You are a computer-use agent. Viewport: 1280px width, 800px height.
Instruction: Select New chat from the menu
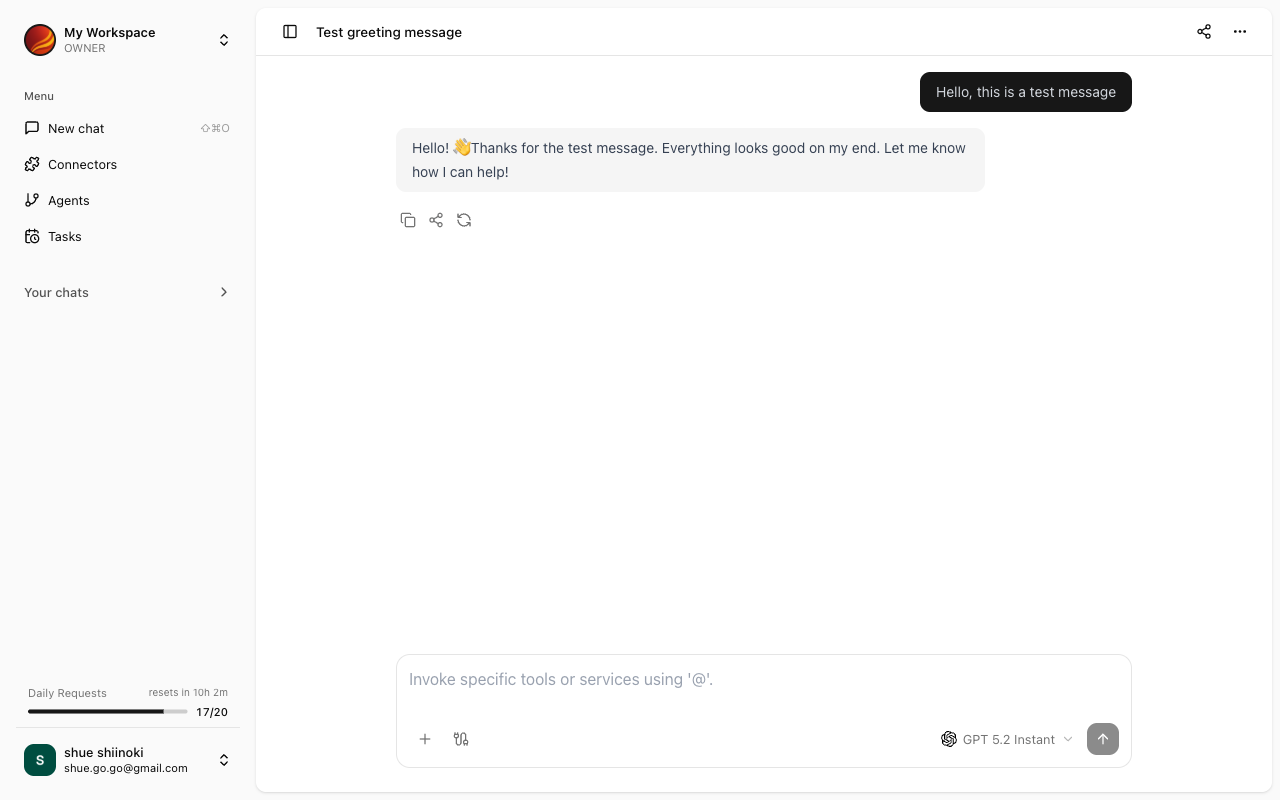(75, 128)
